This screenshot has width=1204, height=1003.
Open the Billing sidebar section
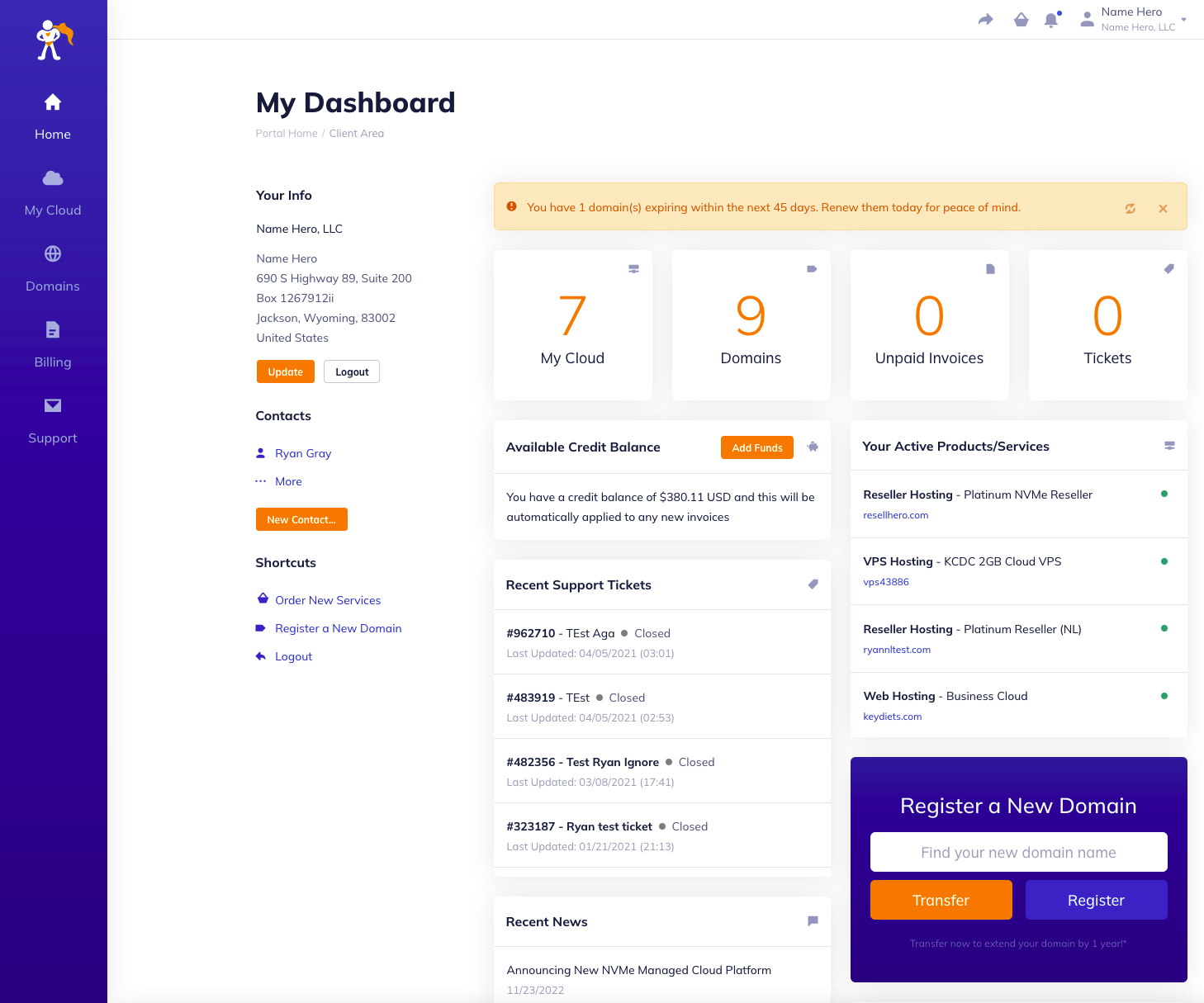click(x=53, y=345)
